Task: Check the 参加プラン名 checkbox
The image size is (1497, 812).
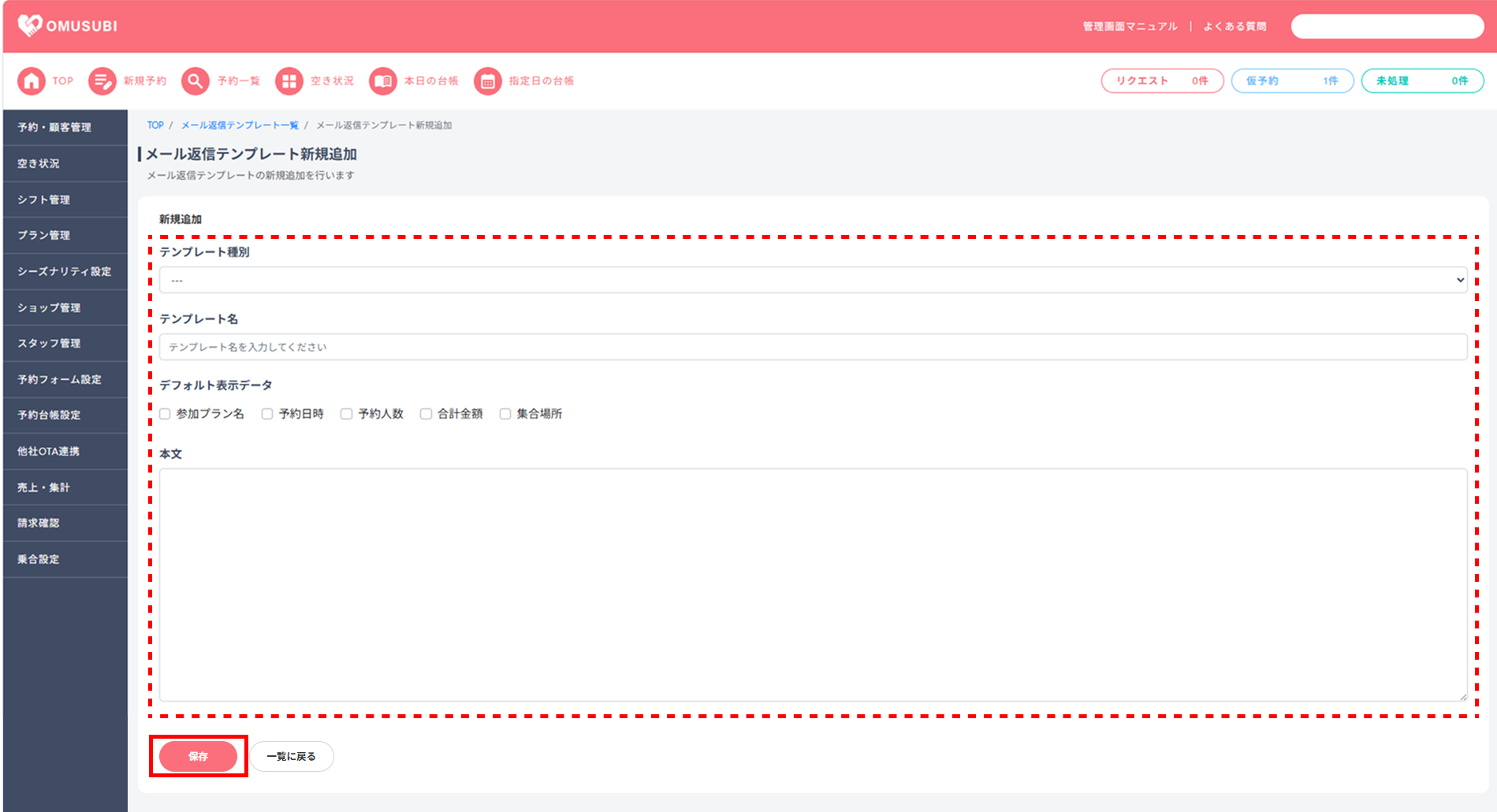Action: (165, 414)
